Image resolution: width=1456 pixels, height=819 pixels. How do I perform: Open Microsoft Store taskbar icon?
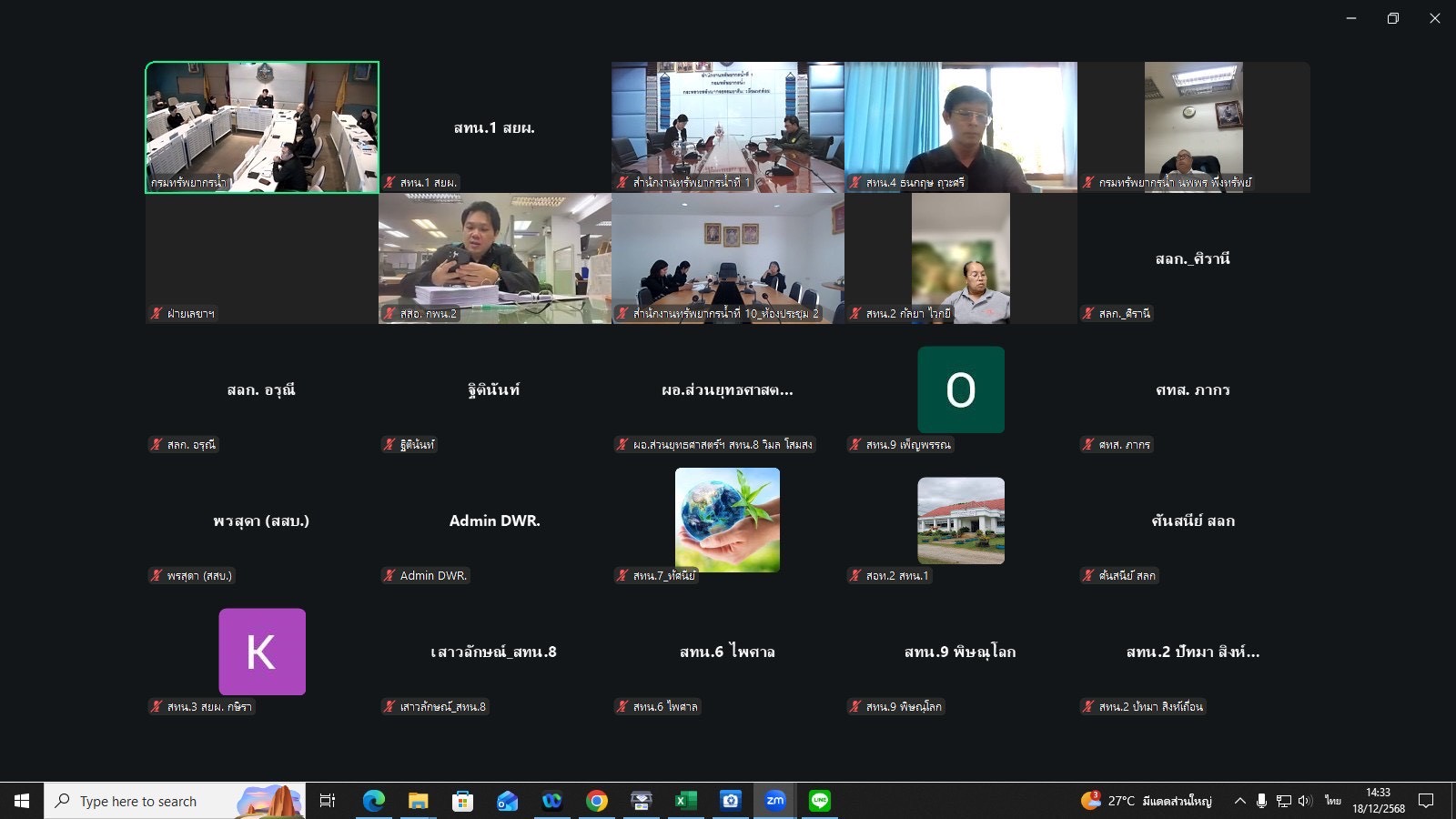(462, 801)
